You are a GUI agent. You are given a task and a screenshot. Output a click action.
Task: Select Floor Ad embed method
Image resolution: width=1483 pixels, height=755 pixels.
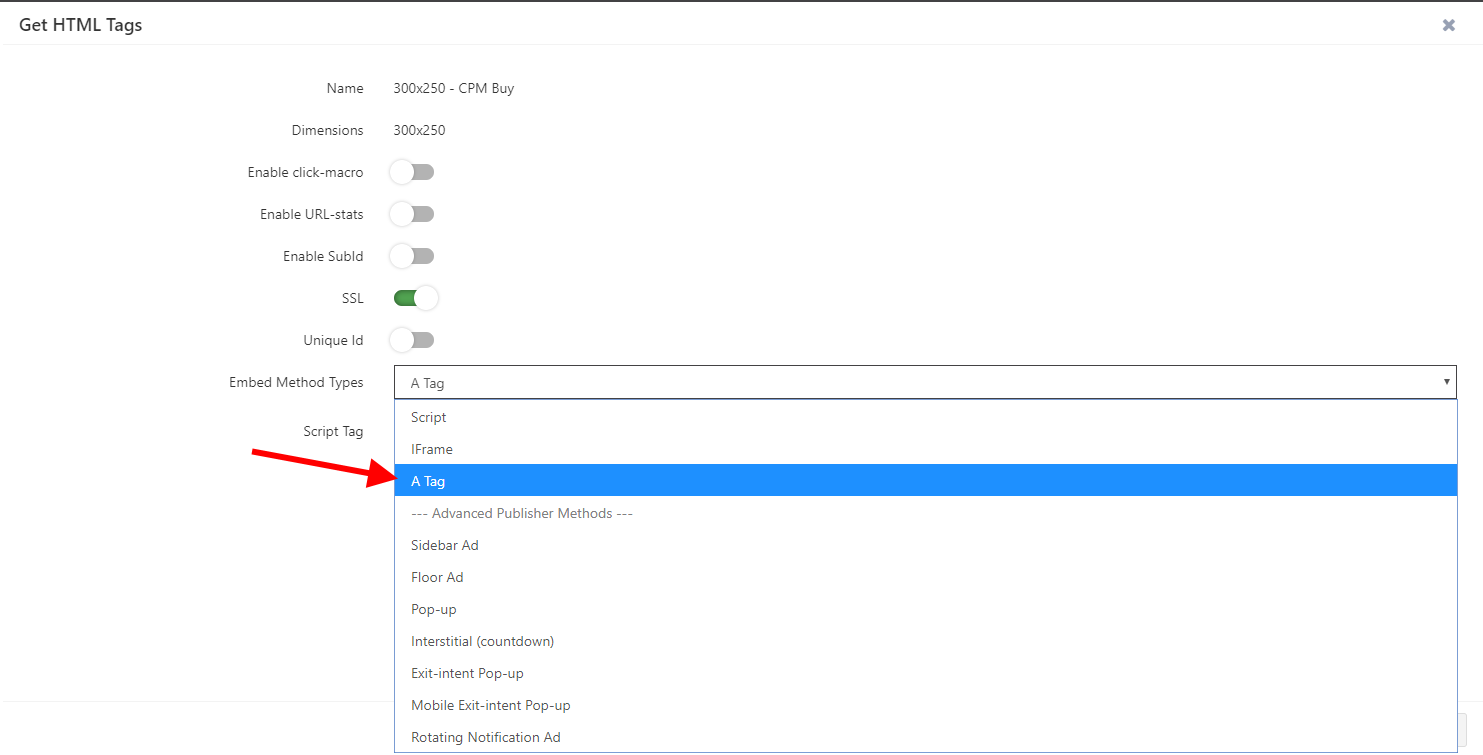(x=926, y=577)
